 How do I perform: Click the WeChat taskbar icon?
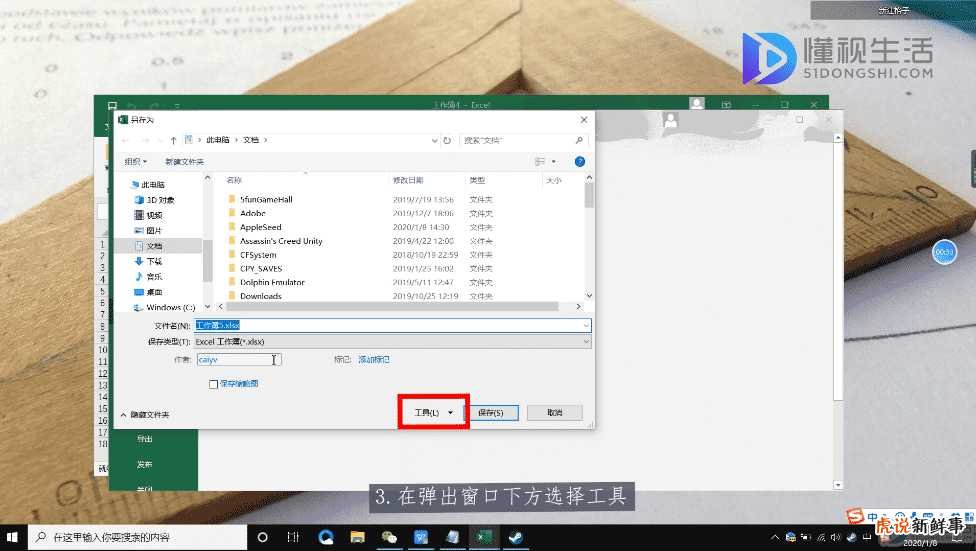point(390,537)
